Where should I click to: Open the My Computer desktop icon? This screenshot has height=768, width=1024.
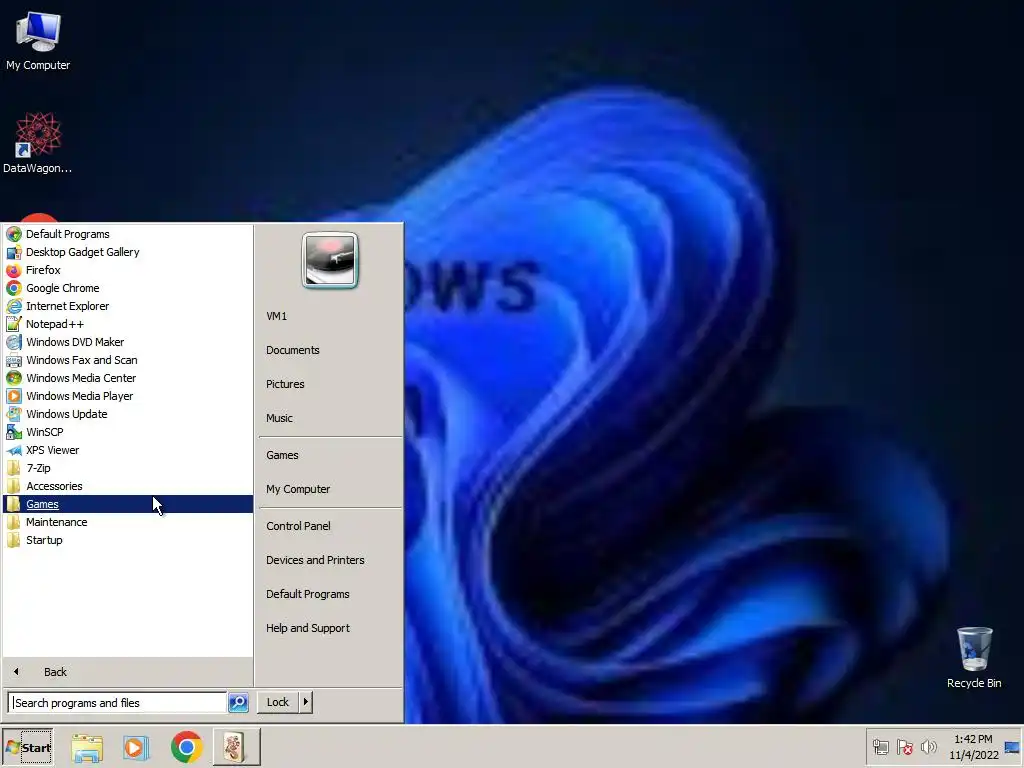tap(38, 41)
